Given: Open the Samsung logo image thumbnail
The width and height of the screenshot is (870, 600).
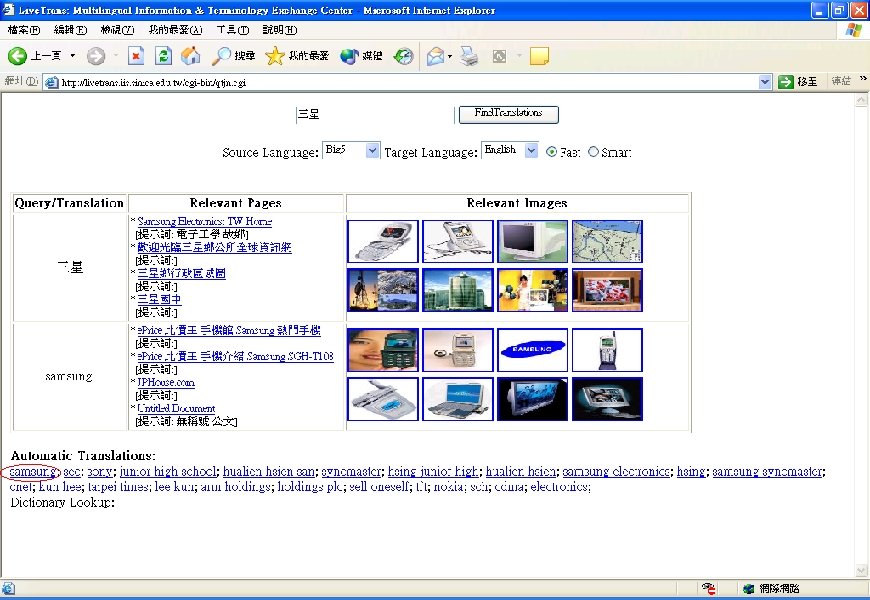Looking at the screenshot, I should click(x=533, y=350).
